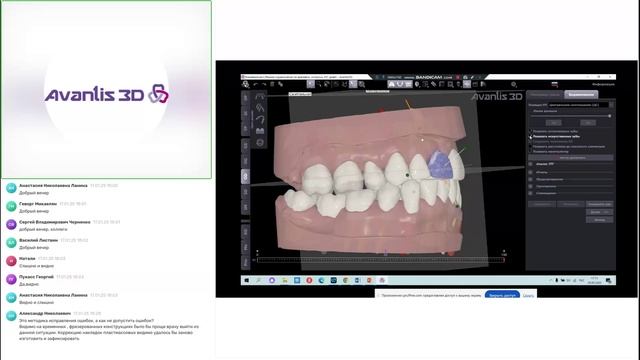Click the lowest button in right panel

pos(600,220)
